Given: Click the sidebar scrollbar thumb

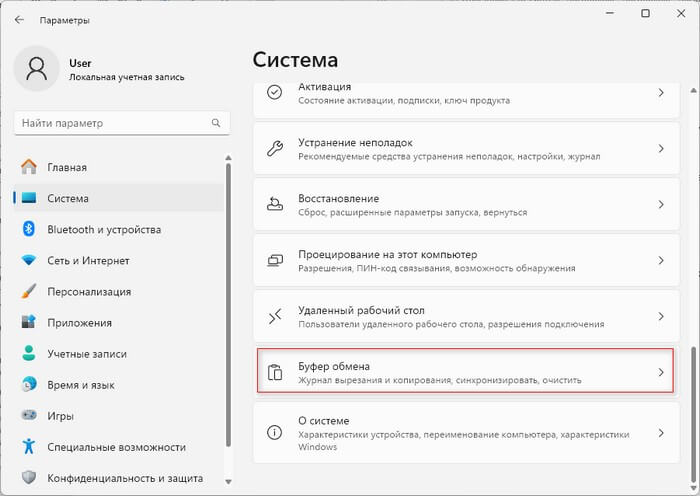Looking at the screenshot, I should pyautogui.click(x=229, y=304).
